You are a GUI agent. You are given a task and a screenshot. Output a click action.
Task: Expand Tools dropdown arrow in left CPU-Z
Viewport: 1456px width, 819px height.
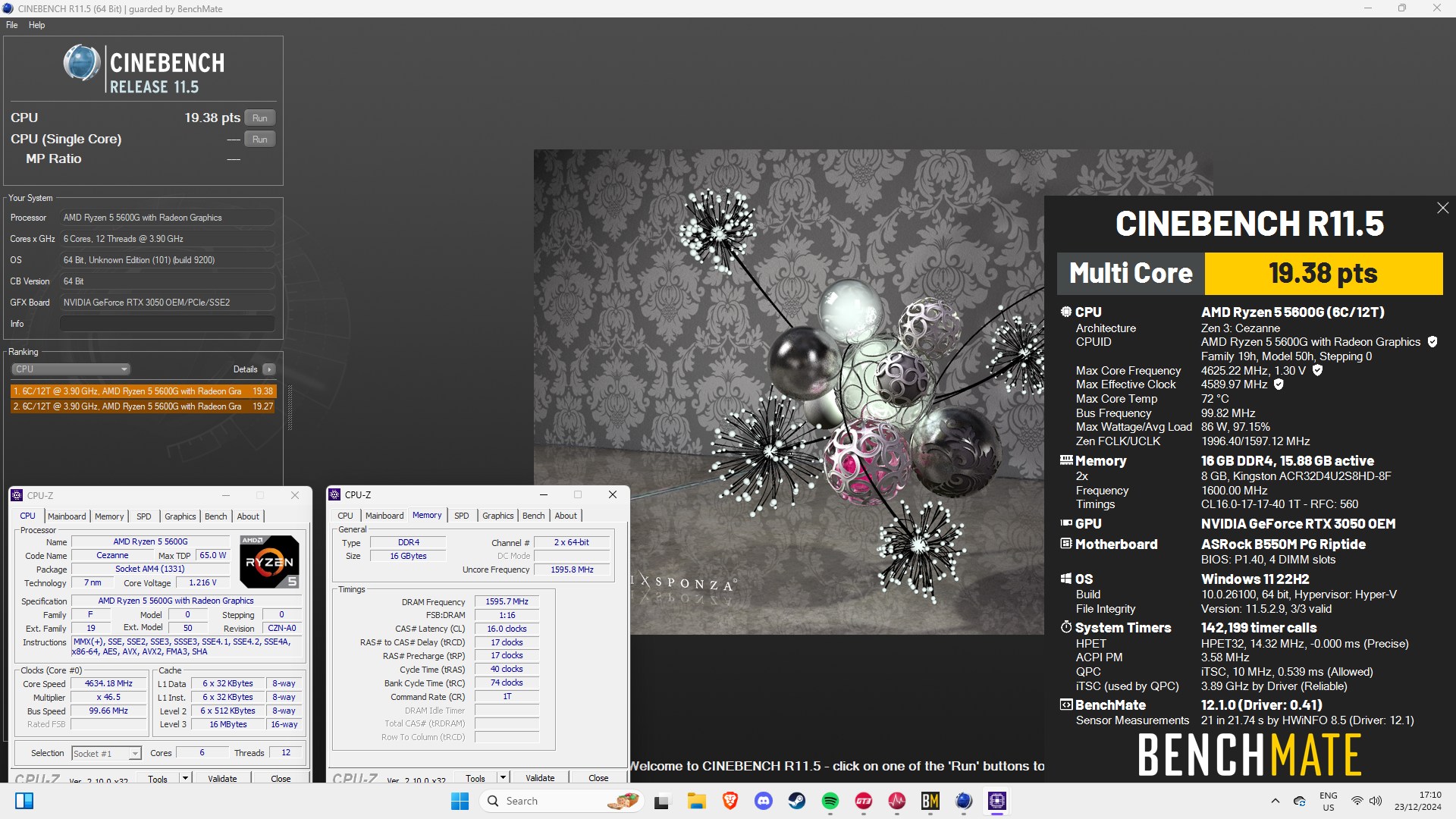pyautogui.click(x=184, y=779)
